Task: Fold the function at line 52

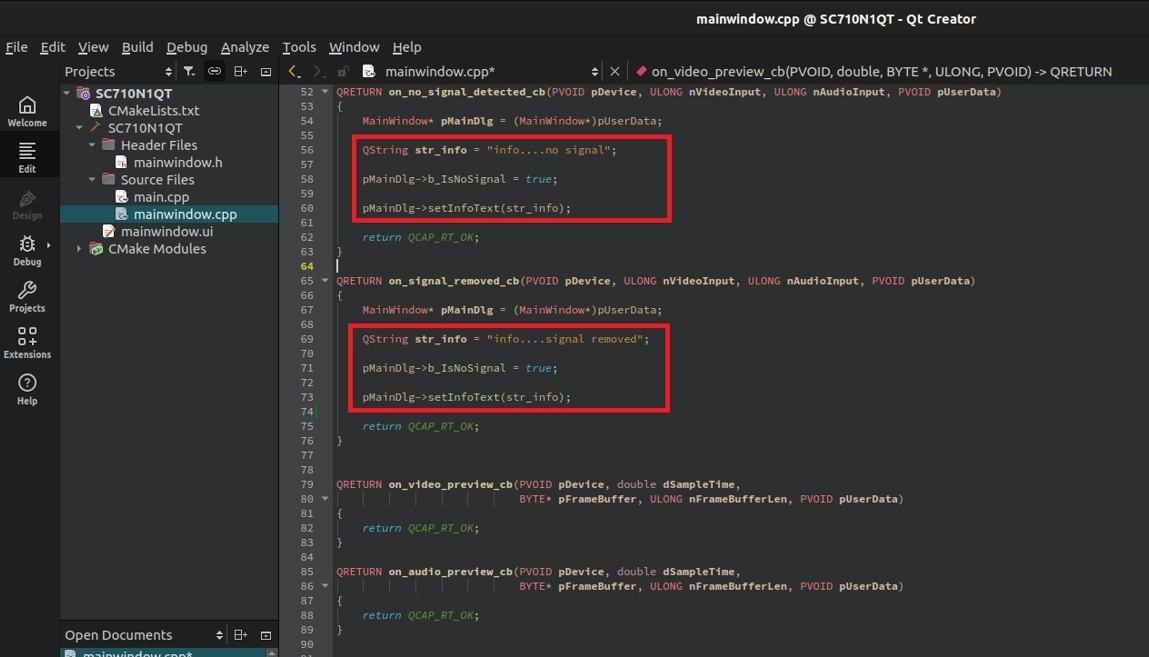Action: [x=325, y=92]
